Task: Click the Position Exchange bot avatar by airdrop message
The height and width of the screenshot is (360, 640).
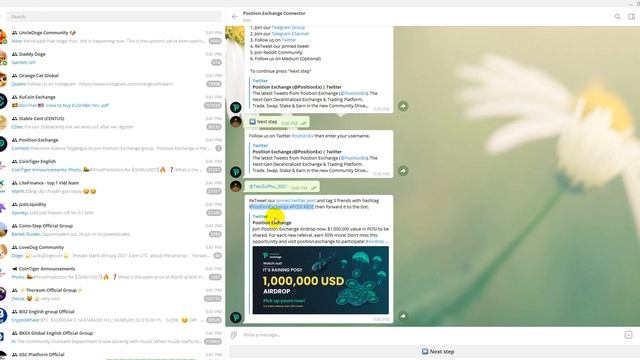Action: pyautogui.click(x=236, y=317)
